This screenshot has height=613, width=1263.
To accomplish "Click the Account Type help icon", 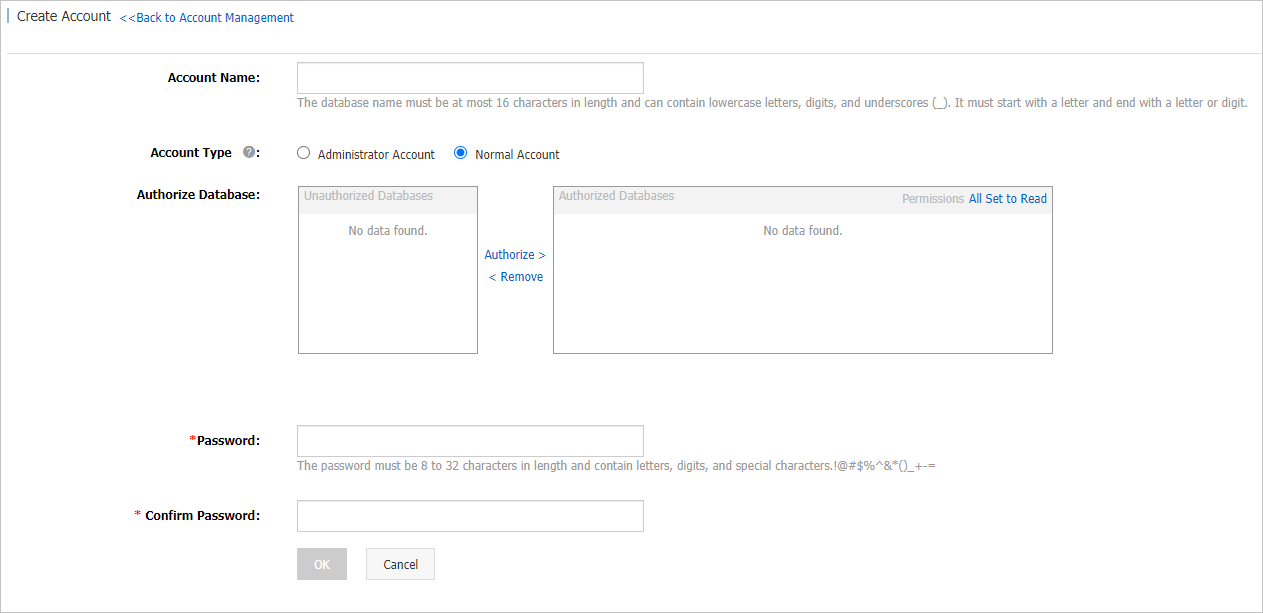I will pos(249,153).
